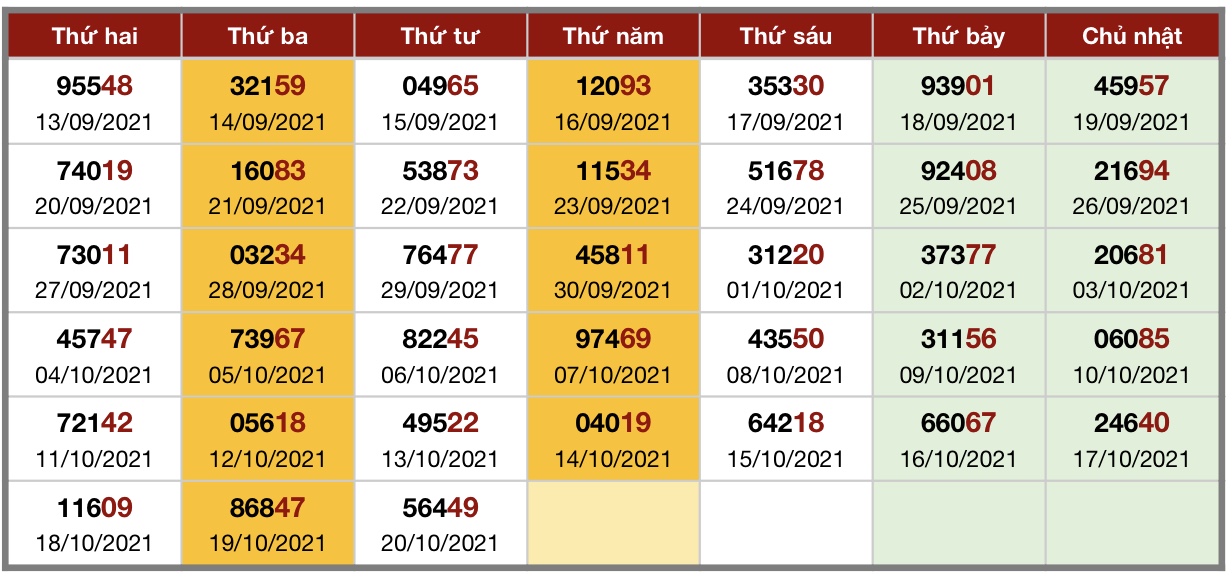
Task: Open the Thứ tư column header
Action: click(x=440, y=36)
